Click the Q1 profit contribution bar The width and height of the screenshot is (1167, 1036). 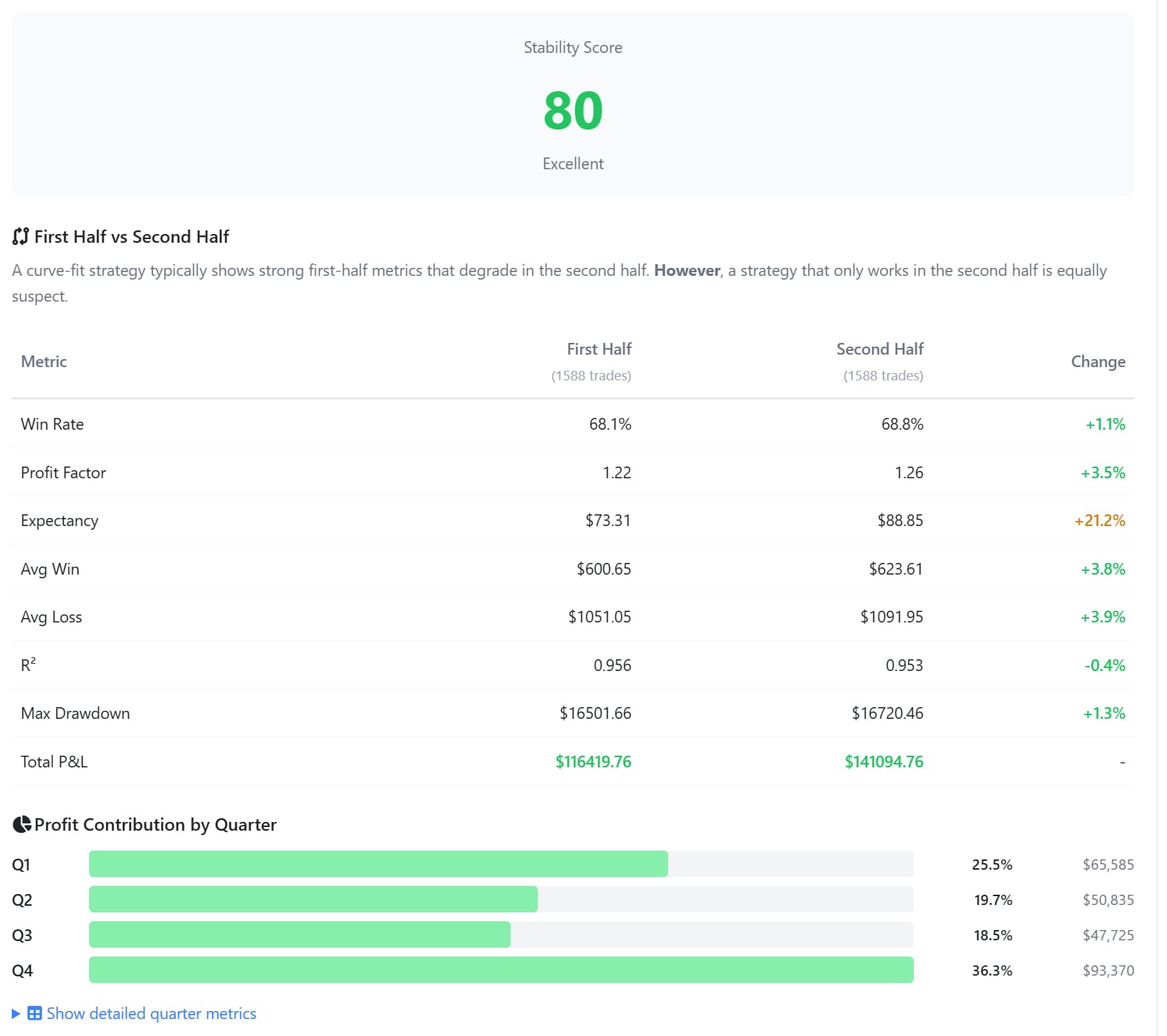[x=378, y=864]
